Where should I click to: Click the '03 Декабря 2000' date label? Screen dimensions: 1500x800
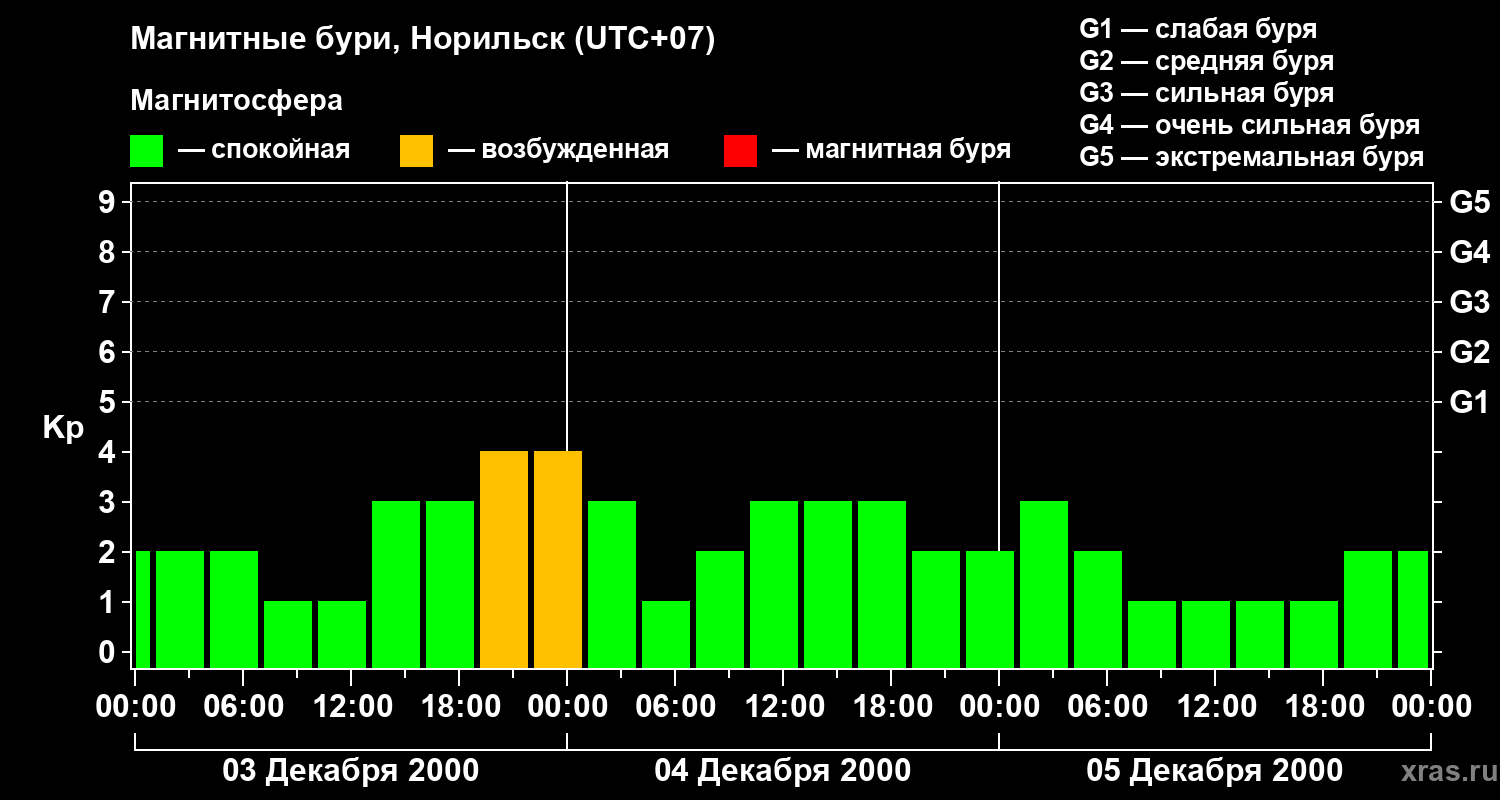[x=350, y=771]
